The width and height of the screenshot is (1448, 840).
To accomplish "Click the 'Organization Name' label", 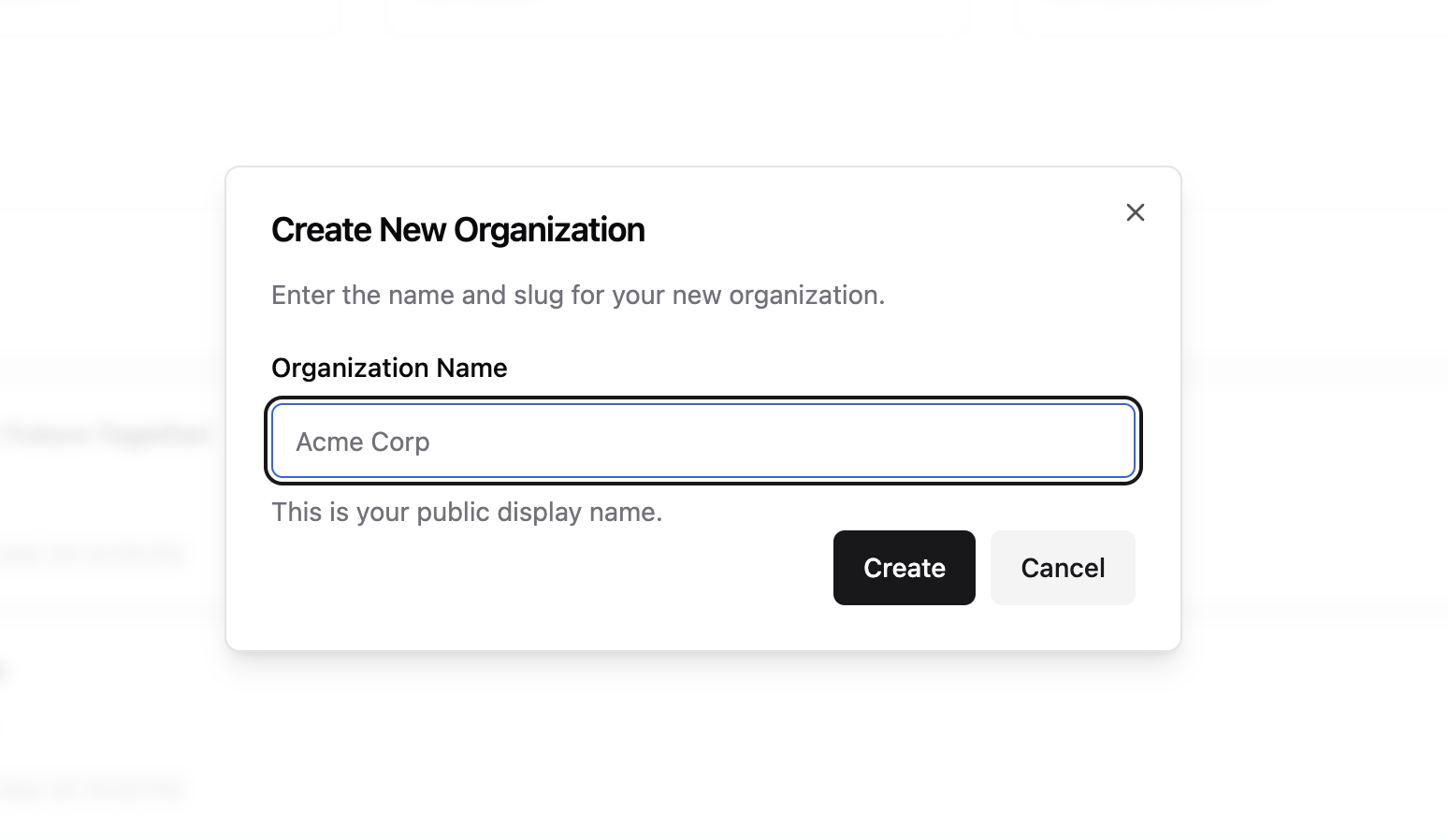I will [389, 368].
